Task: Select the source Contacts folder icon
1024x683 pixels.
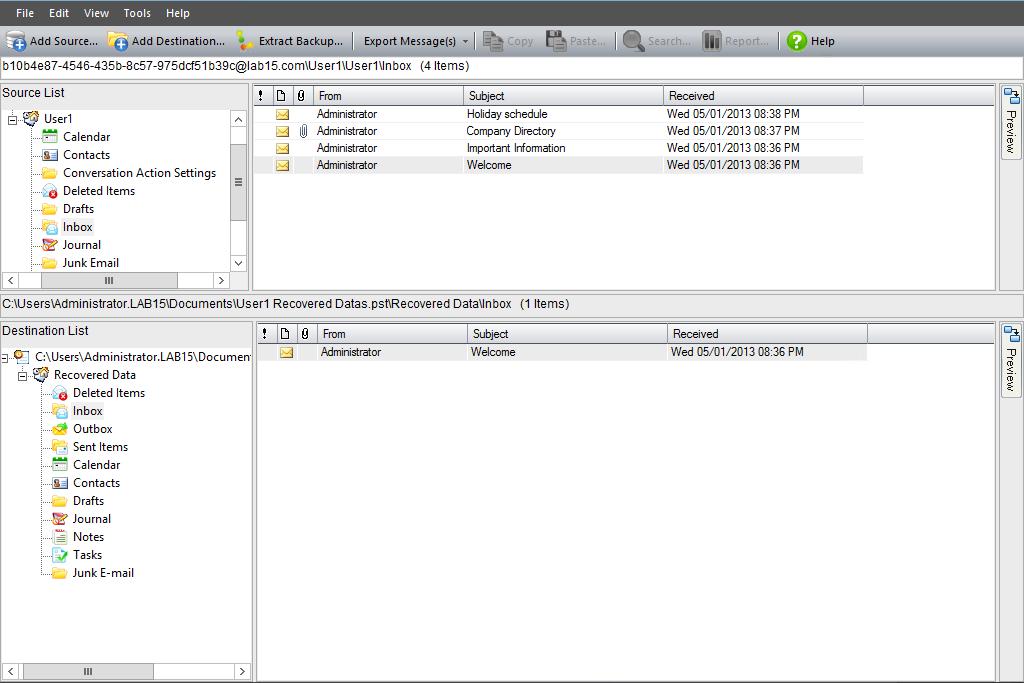Action: tap(50, 155)
